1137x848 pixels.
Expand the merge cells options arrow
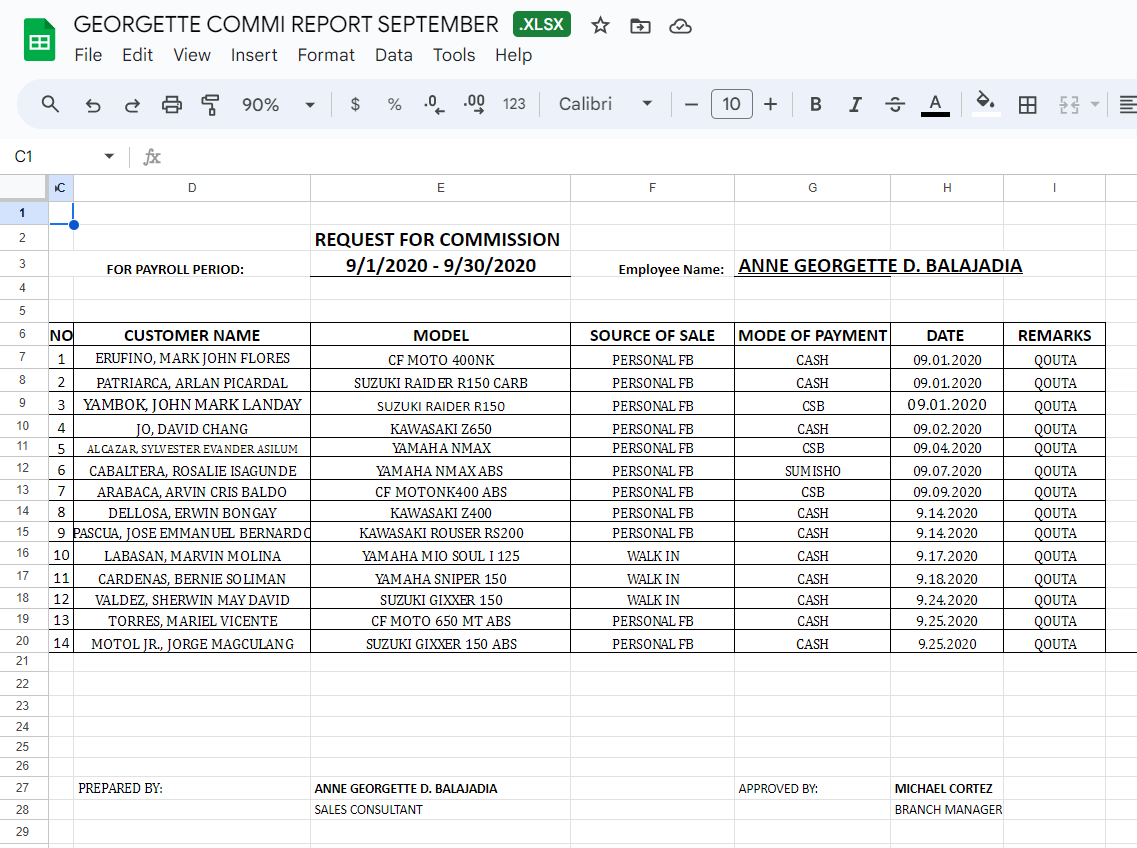click(x=1095, y=104)
